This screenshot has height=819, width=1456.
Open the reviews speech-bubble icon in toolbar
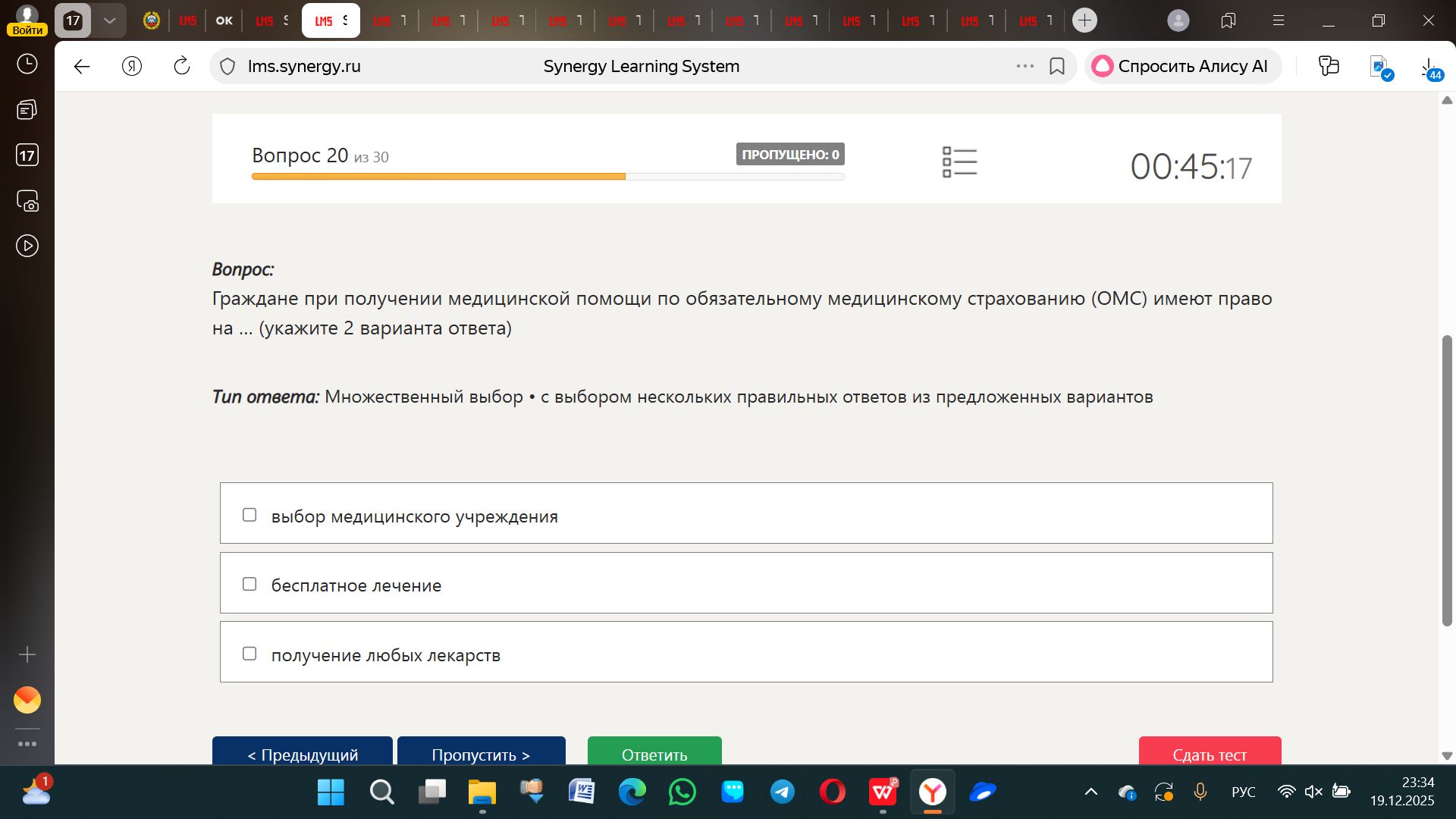1329,67
